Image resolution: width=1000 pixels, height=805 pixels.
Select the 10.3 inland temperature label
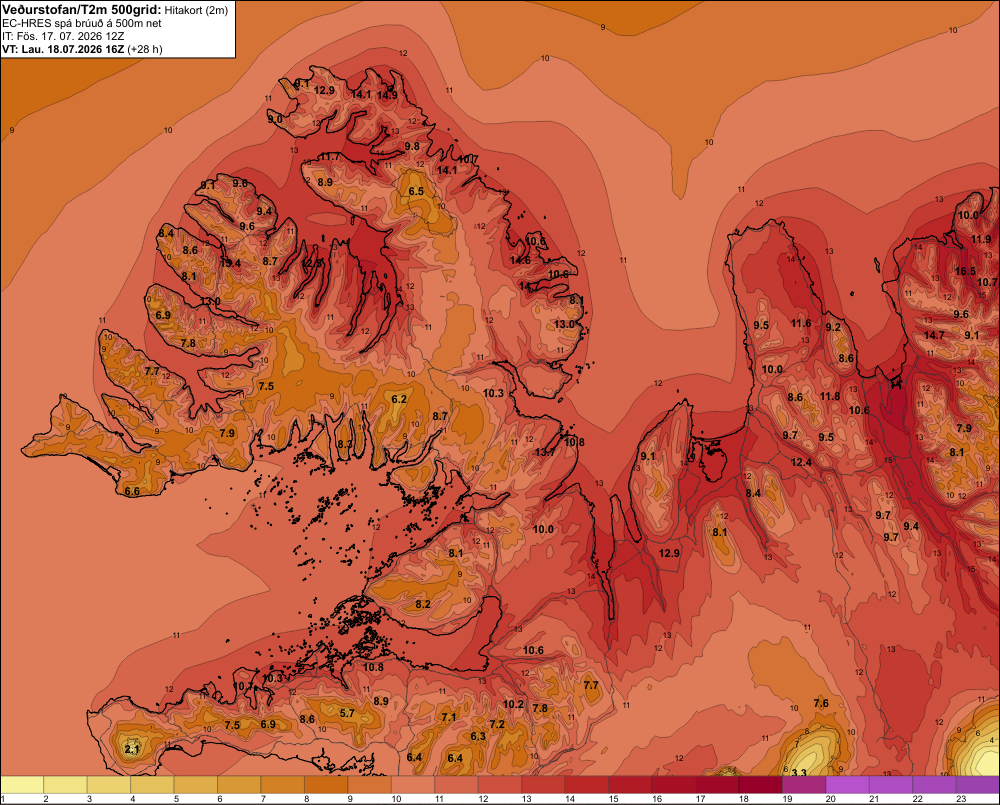pos(493,393)
